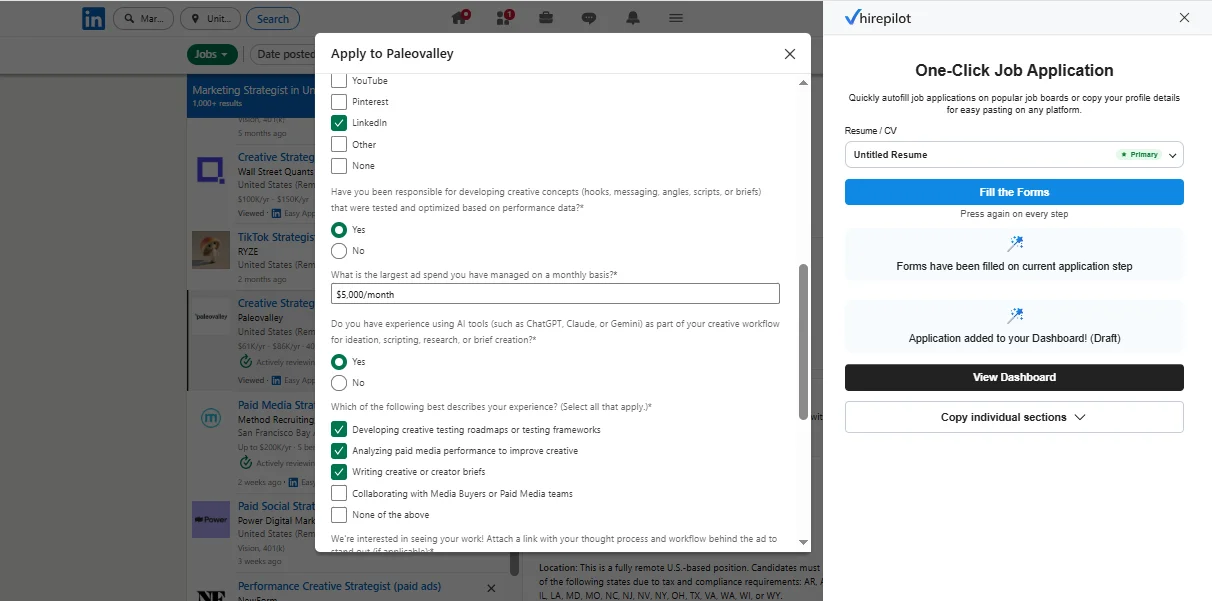Check the Other checkbox
Image resolution: width=1212 pixels, height=601 pixels.
339,145
